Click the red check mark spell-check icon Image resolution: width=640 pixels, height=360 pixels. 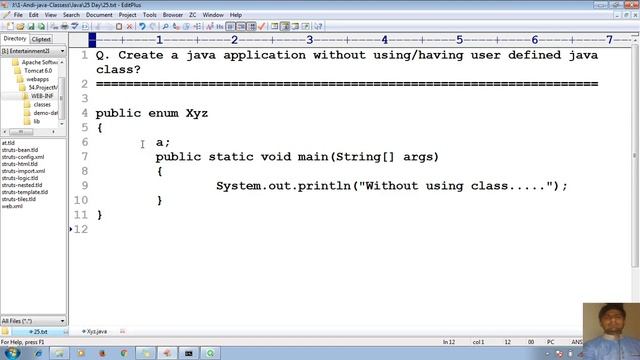tap(262, 27)
